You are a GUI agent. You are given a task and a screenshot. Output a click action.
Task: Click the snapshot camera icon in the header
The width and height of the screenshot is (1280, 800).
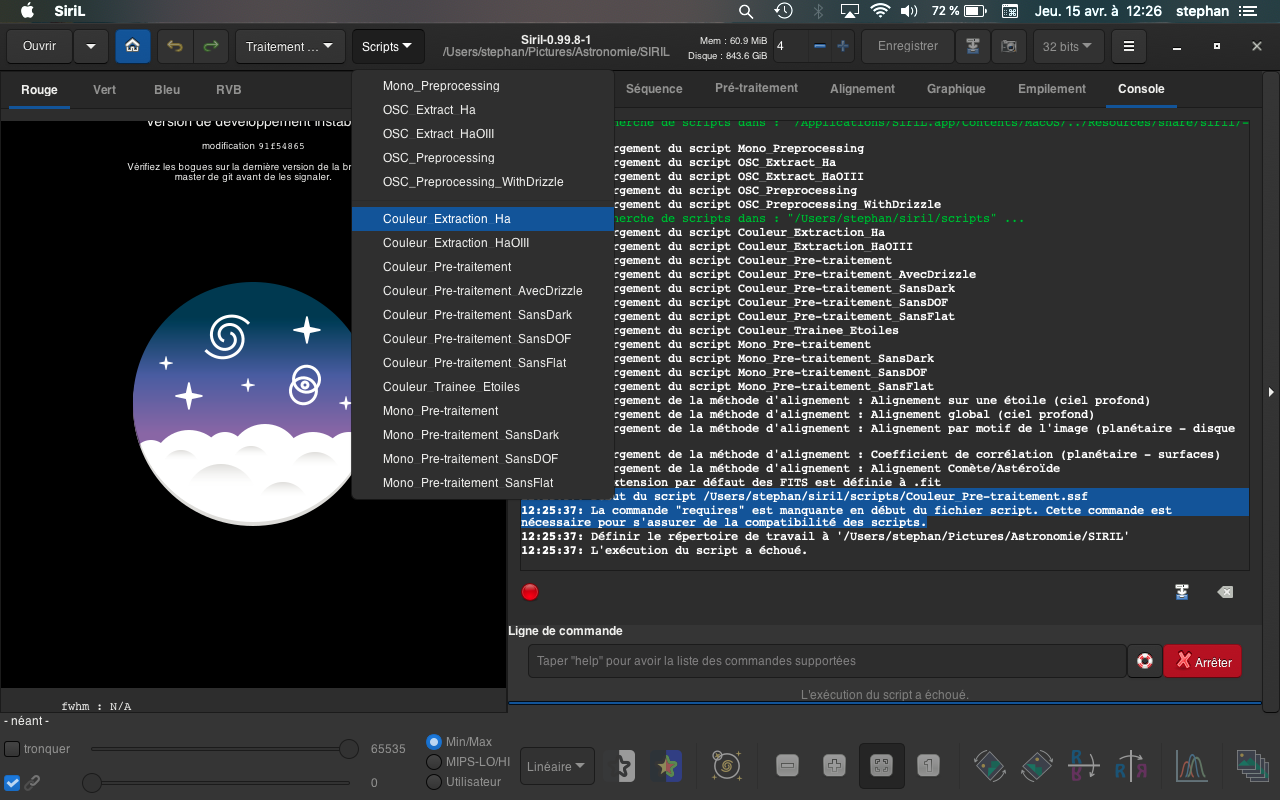pyautogui.click(x=1011, y=46)
